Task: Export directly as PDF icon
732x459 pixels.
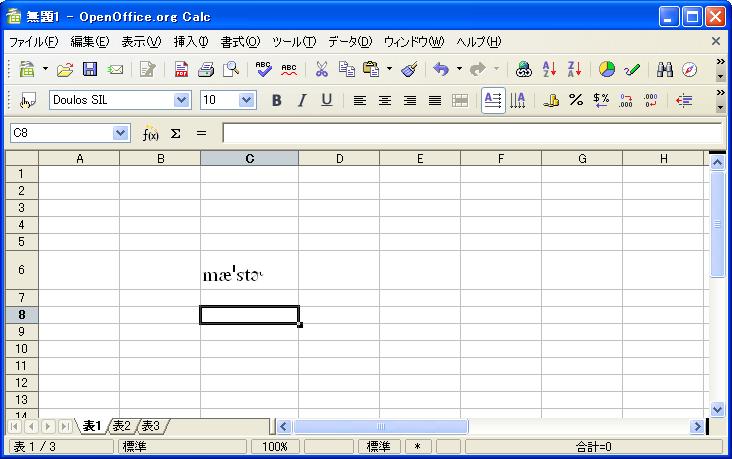Action: (x=181, y=70)
